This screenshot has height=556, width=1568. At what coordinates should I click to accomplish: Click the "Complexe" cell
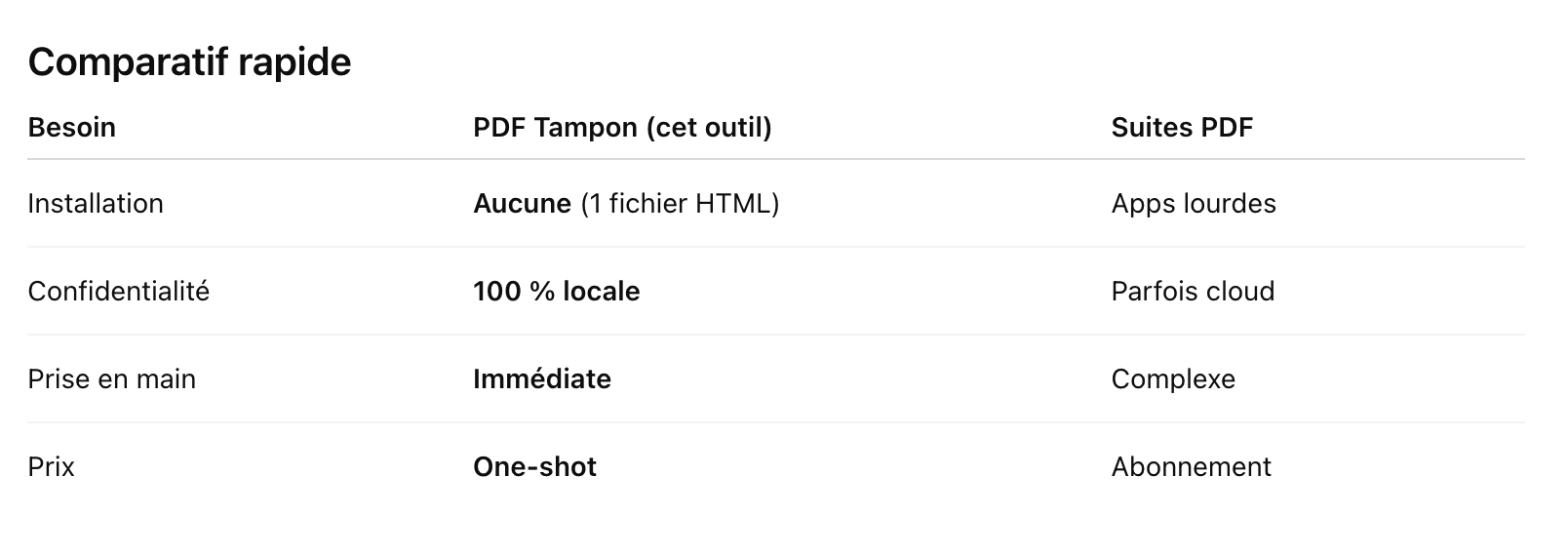[x=1173, y=379]
